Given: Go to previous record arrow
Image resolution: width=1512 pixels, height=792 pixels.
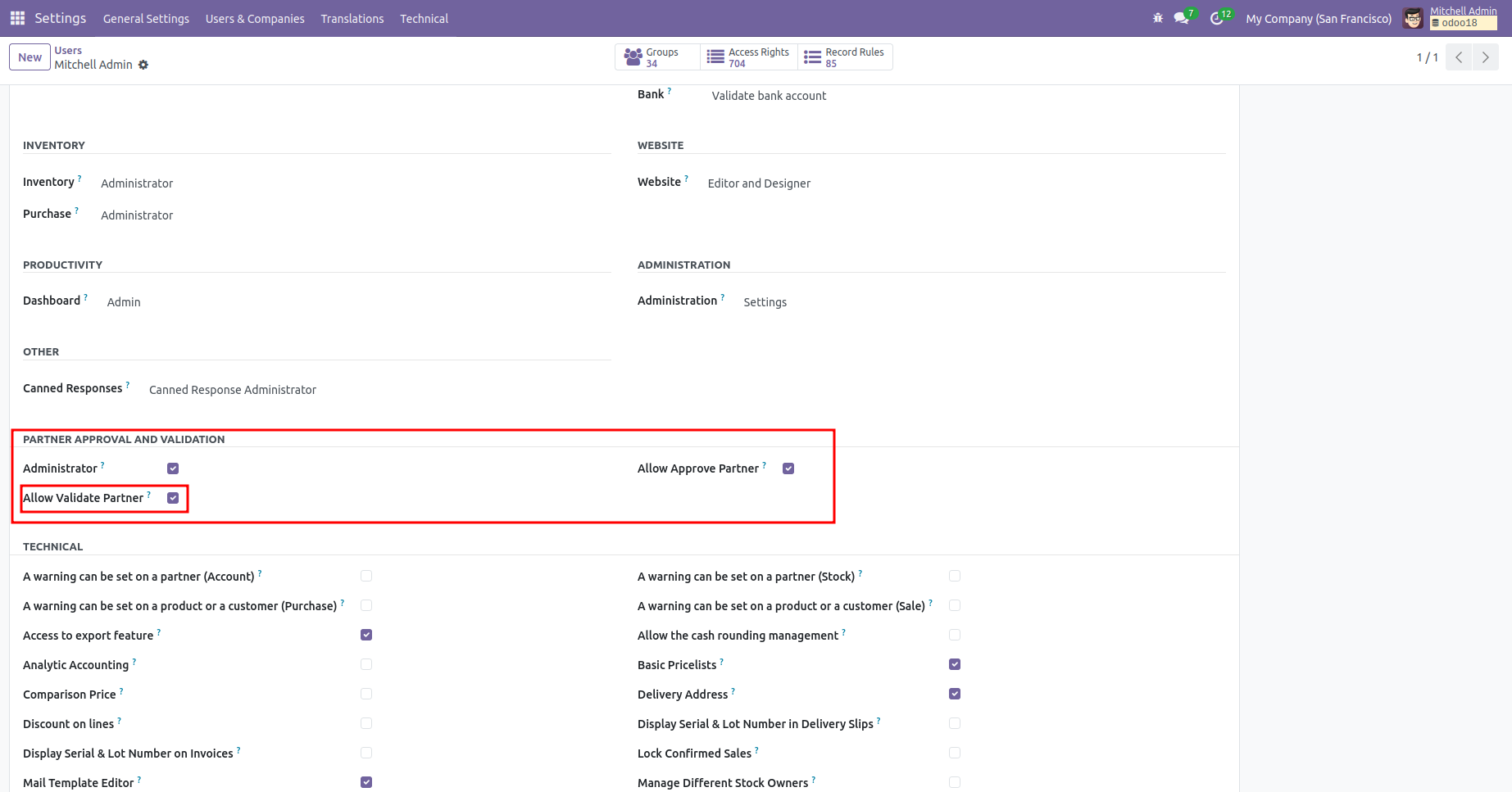Looking at the screenshot, I should tap(1459, 57).
